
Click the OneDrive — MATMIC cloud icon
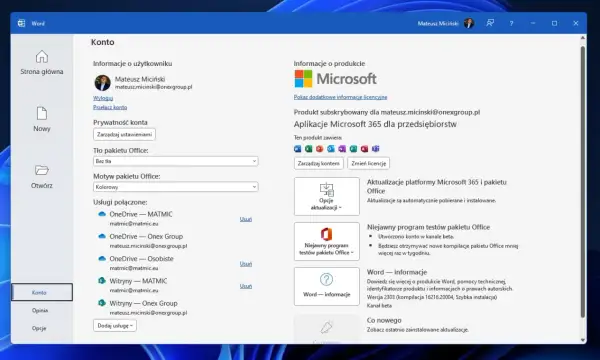(x=102, y=214)
